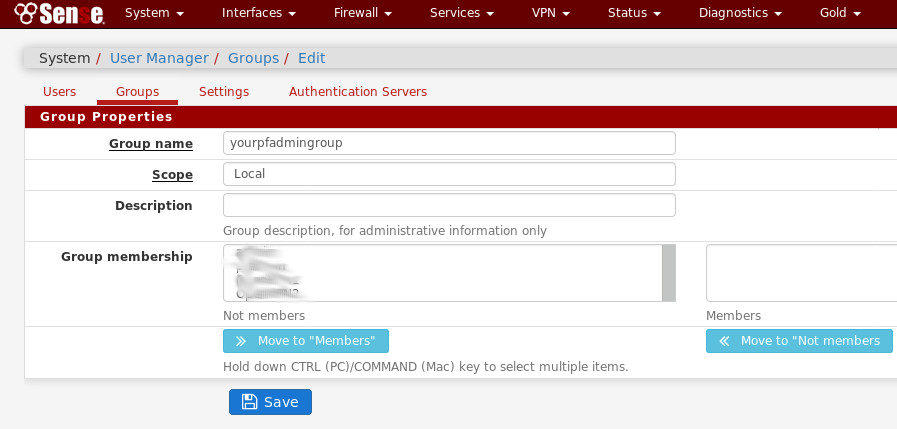Click the User Manager breadcrumb link

tap(159, 58)
